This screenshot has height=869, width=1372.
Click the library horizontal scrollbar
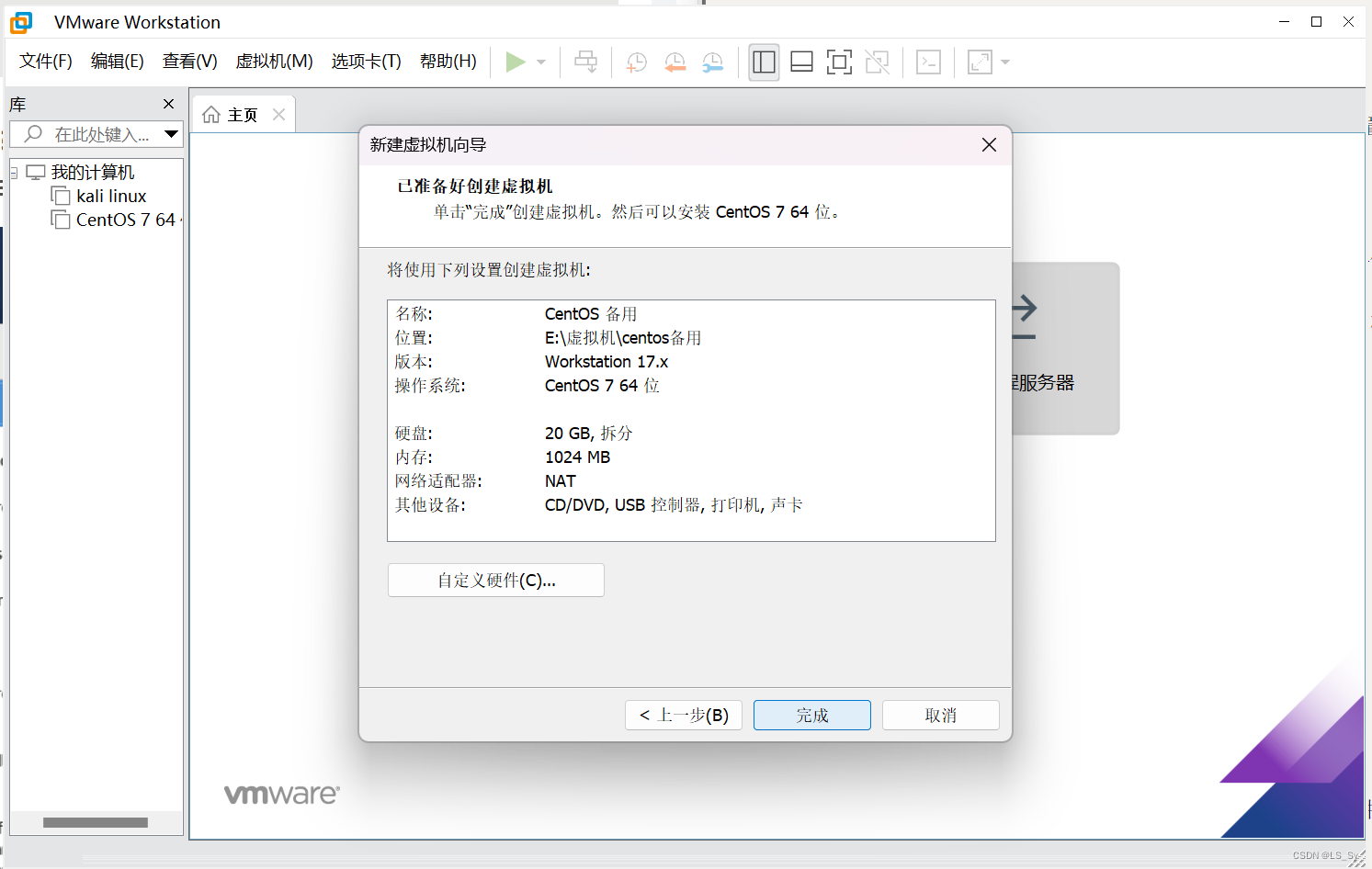pos(96,822)
